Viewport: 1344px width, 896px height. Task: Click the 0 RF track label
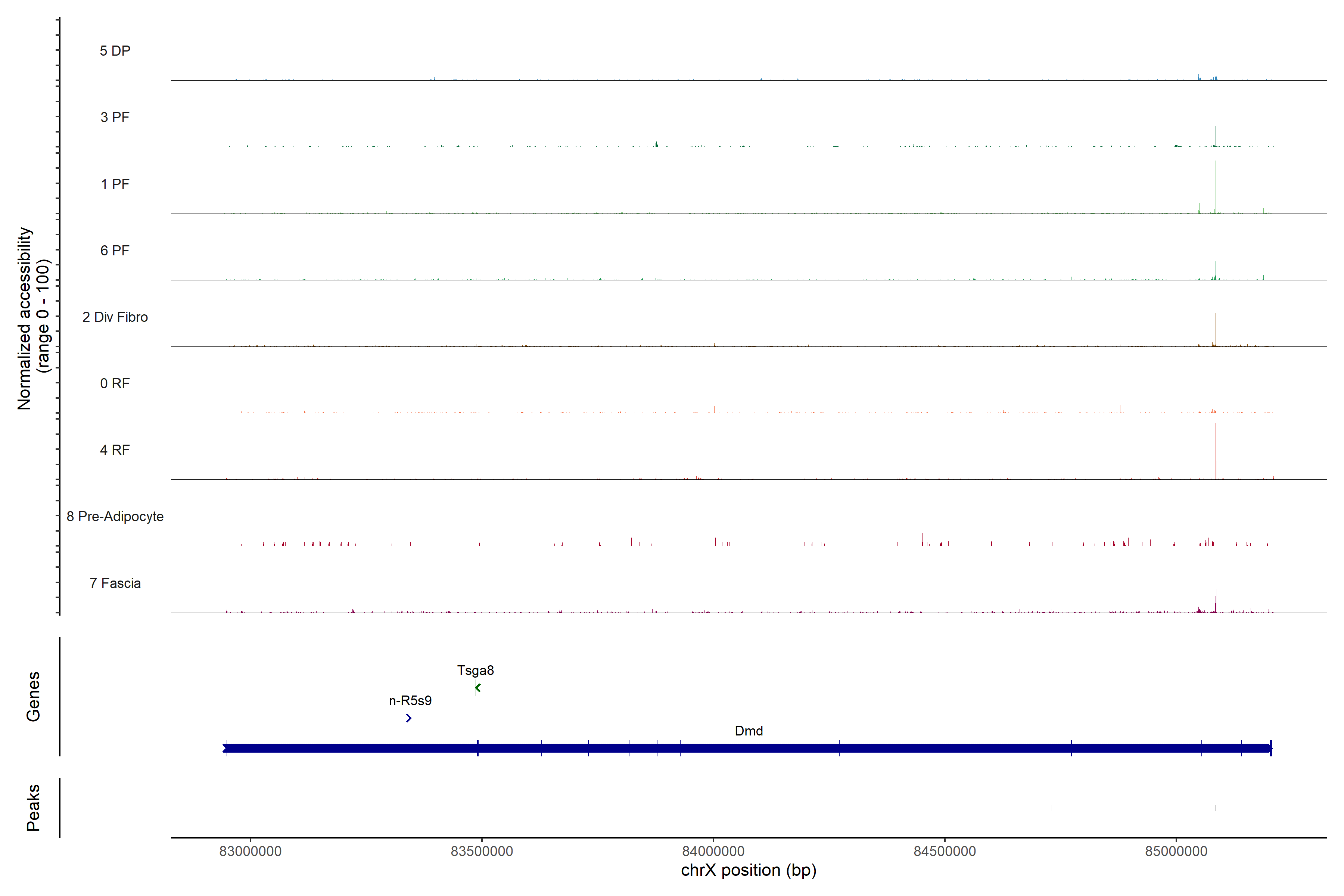(x=115, y=383)
